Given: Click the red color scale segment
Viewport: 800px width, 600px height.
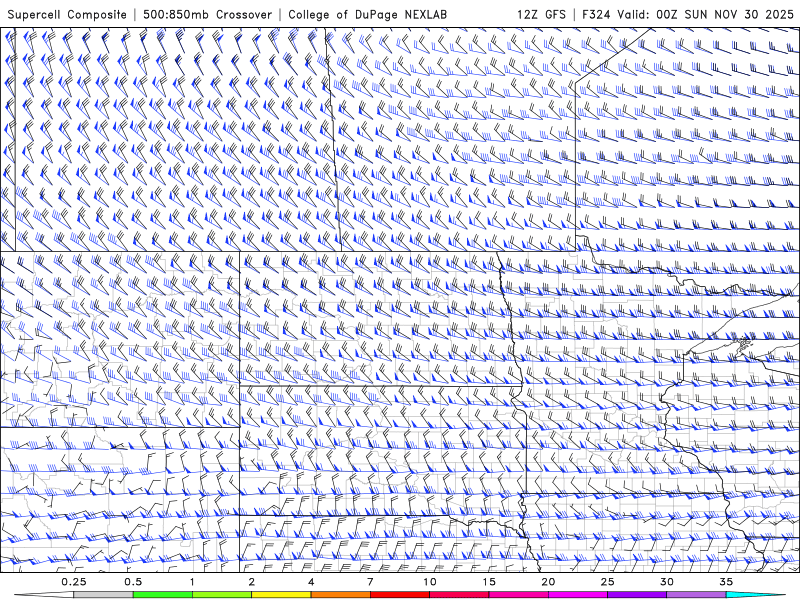Looking at the screenshot, I should pyautogui.click(x=399, y=595).
